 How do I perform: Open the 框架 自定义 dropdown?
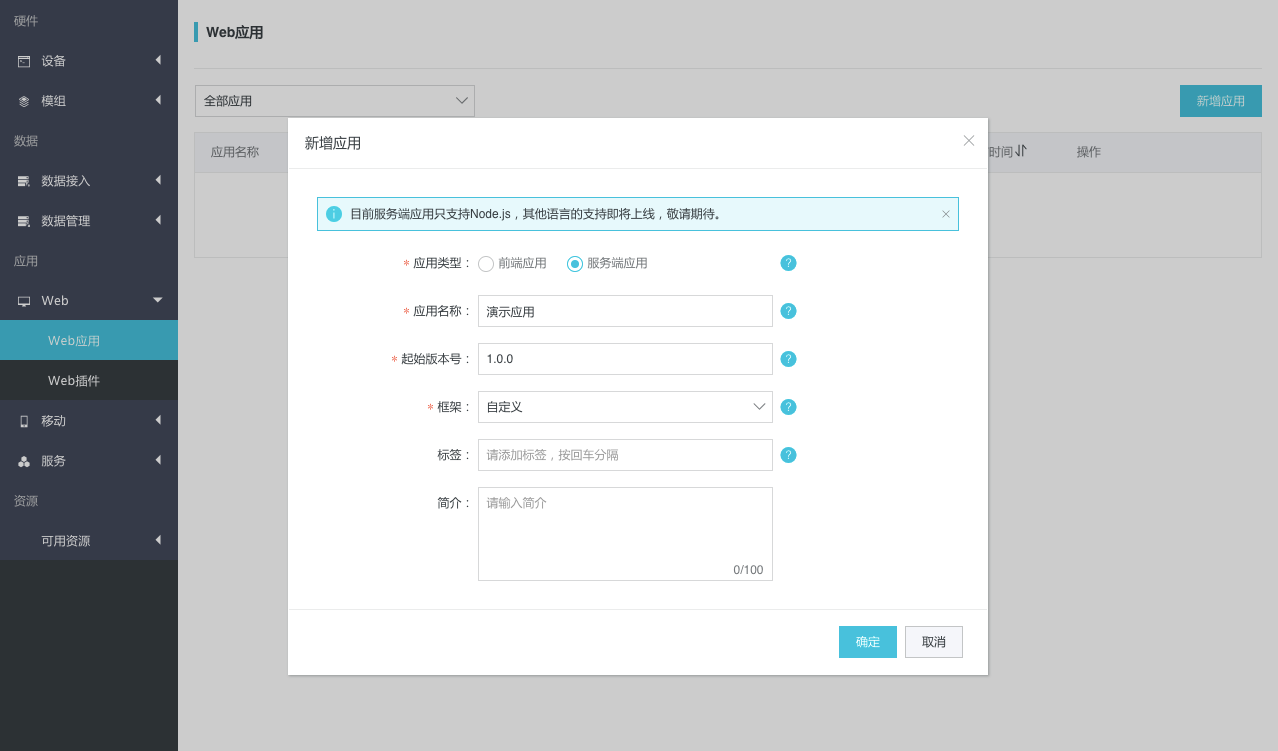[625, 407]
